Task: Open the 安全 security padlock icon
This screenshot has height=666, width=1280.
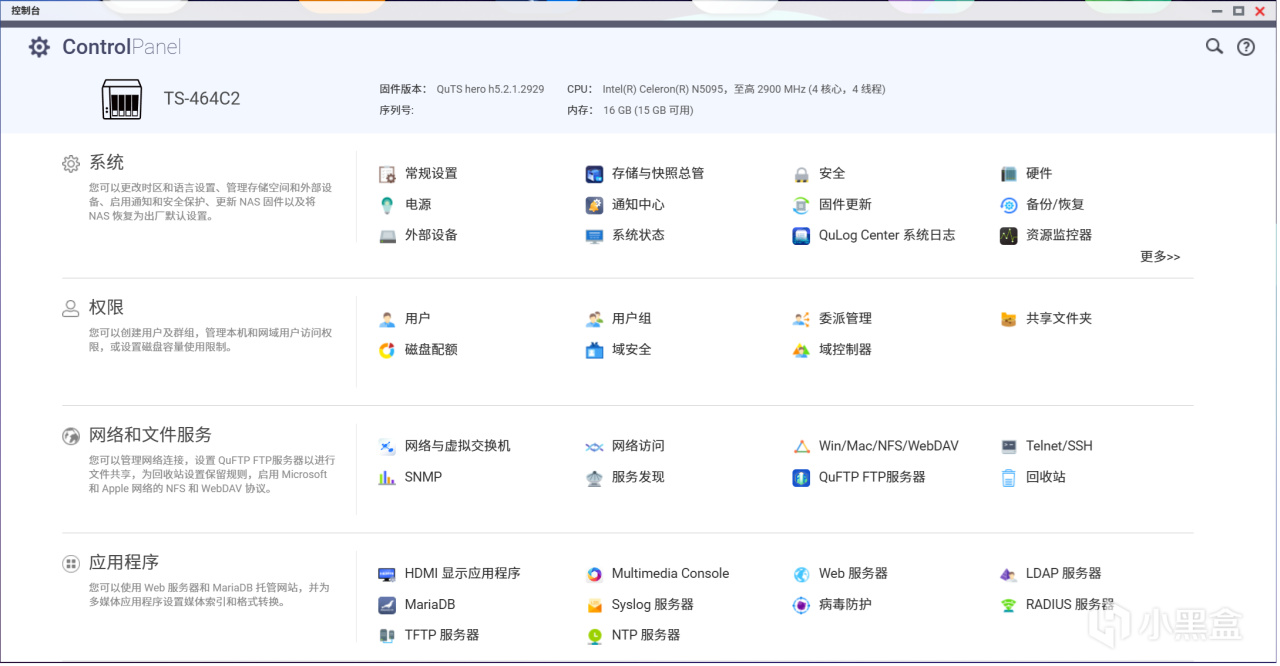Action: pyautogui.click(x=801, y=174)
